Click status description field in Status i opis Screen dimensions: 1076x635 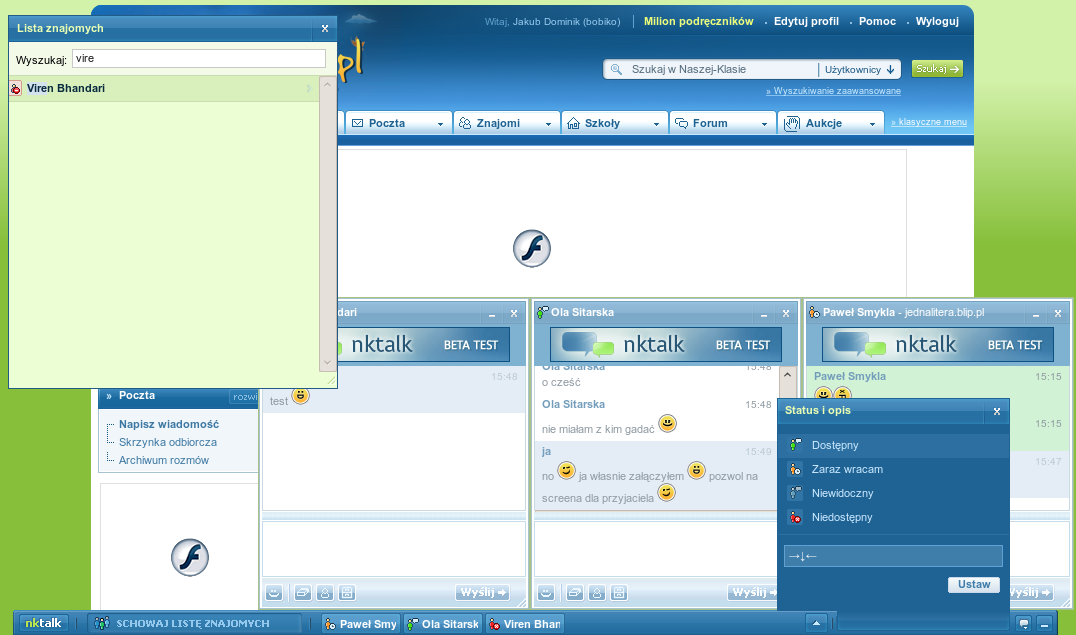tap(893, 556)
